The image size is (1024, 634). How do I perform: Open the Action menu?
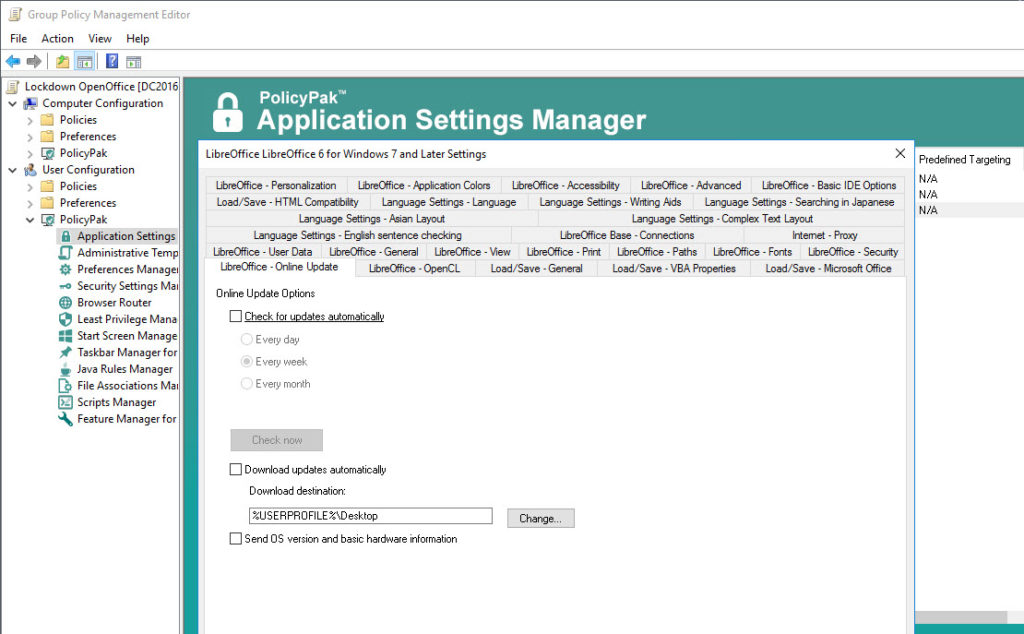pyautogui.click(x=57, y=39)
